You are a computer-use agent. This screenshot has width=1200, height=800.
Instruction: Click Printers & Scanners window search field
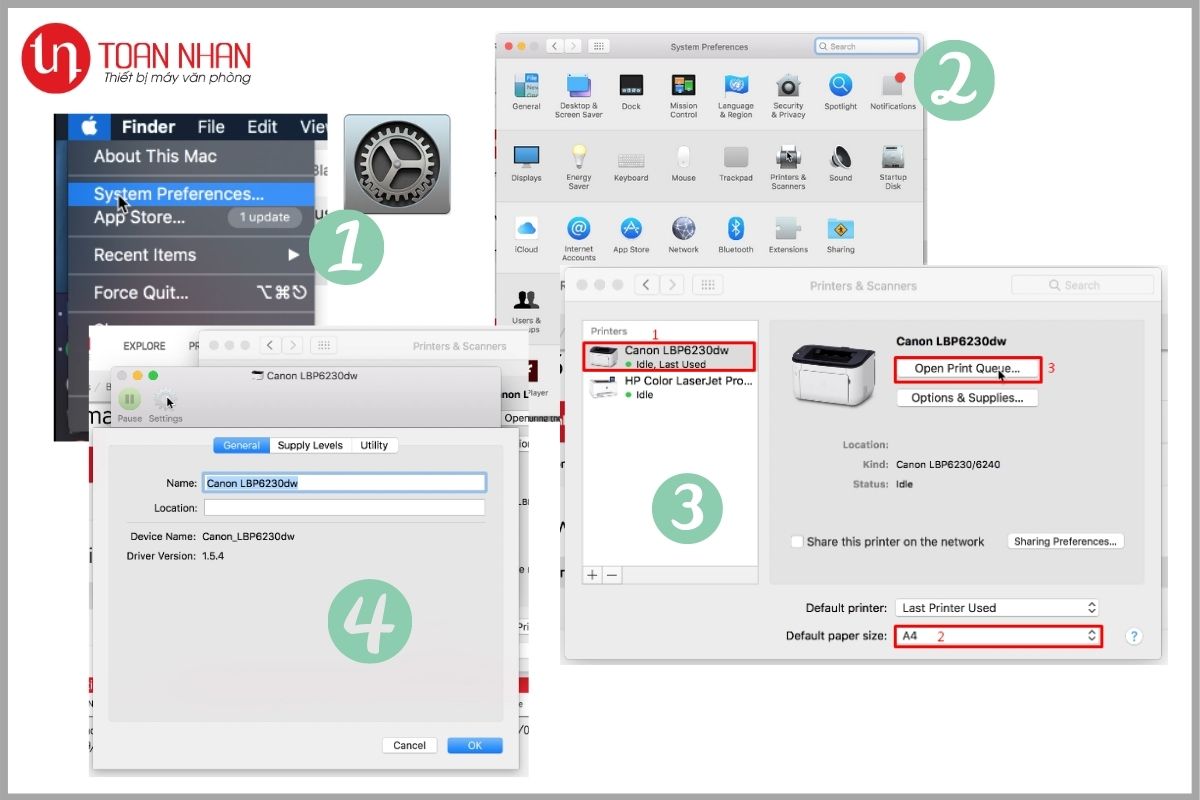1082,285
